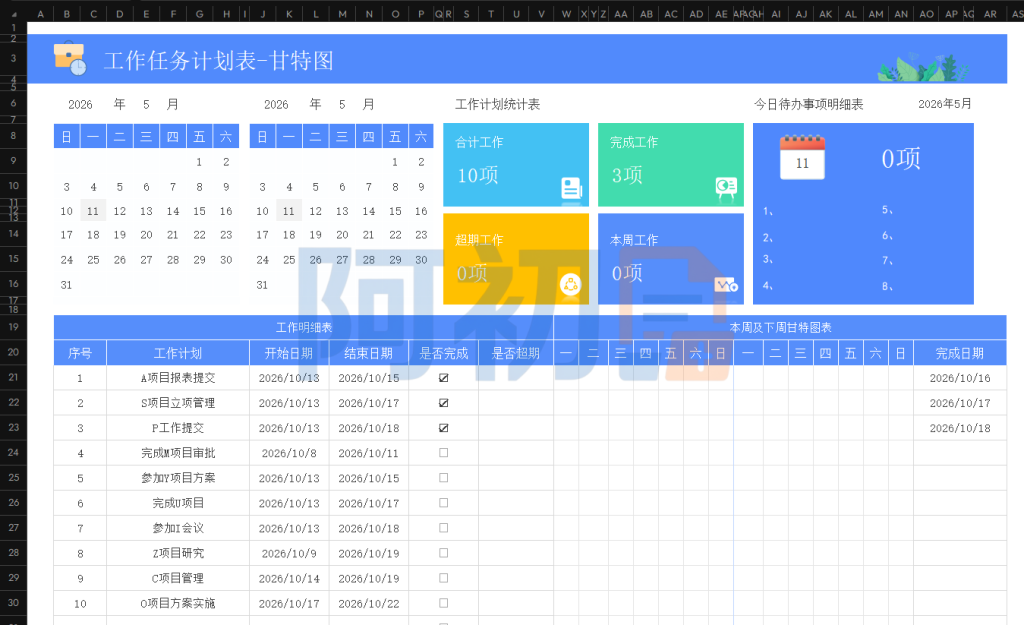Select the S项目立项管理 task cell
This screenshot has height=625, width=1024.
pos(178,403)
